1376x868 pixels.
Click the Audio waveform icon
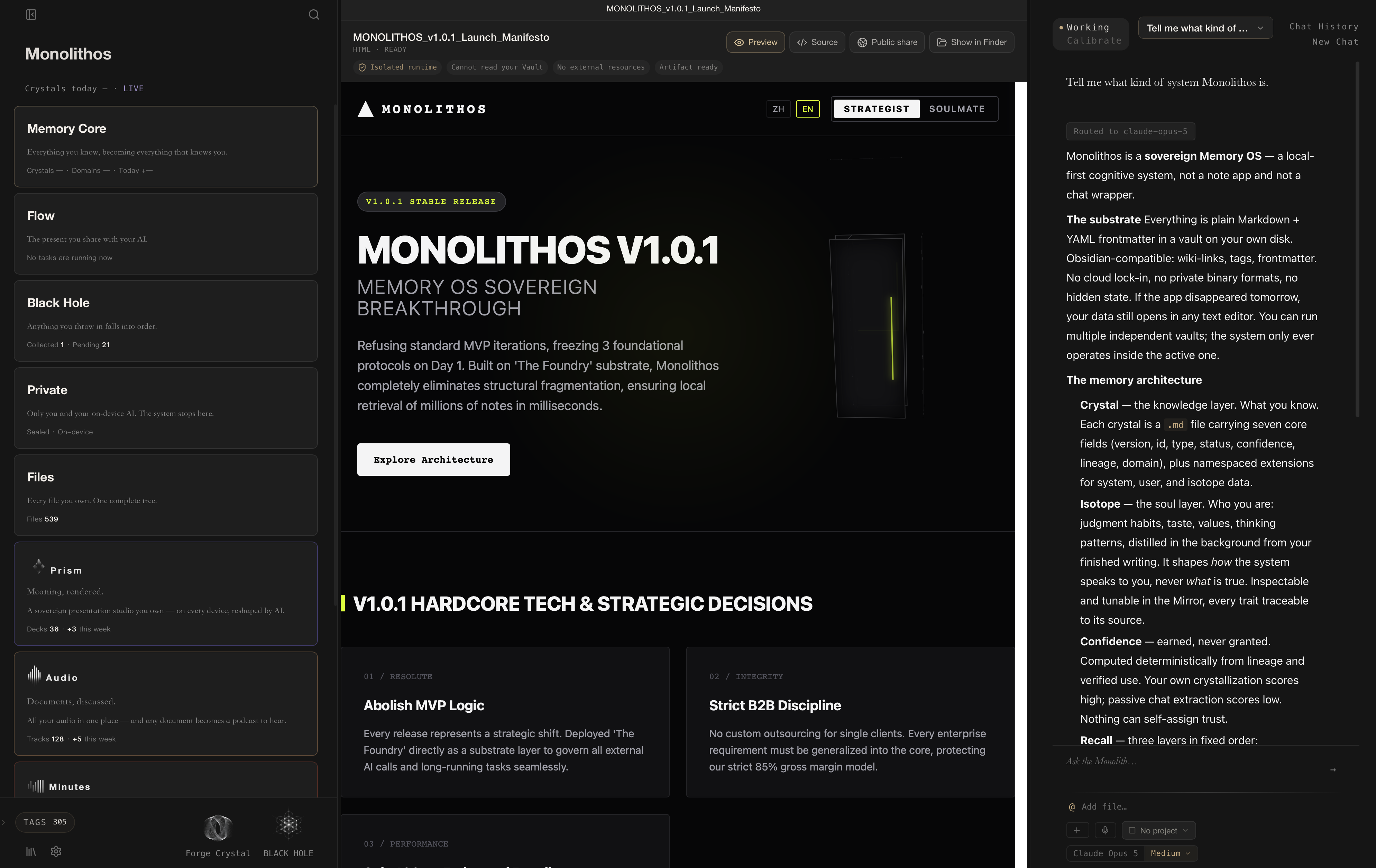tap(34, 675)
